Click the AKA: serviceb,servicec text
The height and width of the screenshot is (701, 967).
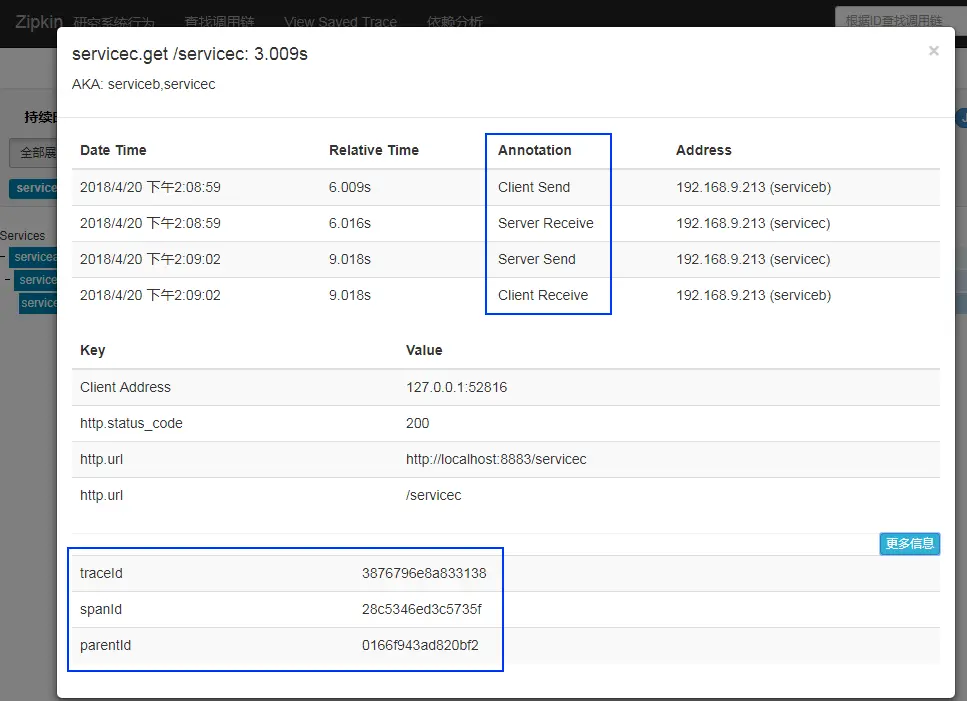pyautogui.click(x=144, y=84)
